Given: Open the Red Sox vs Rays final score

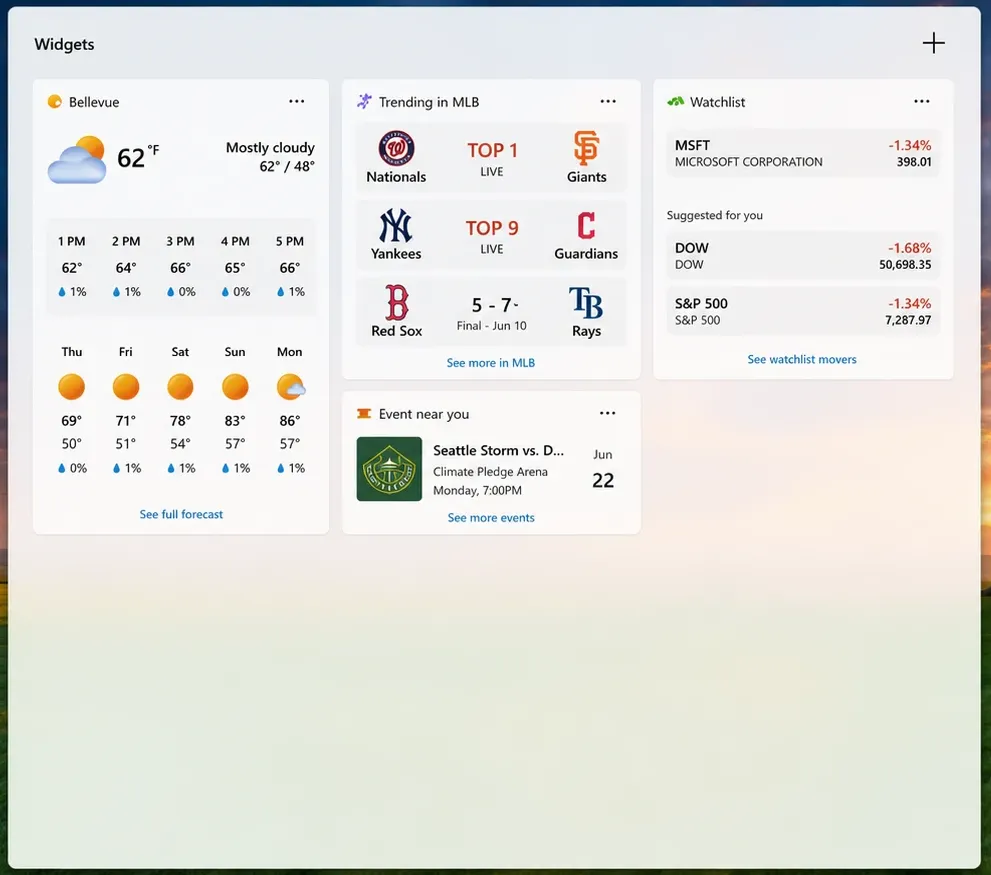Looking at the screenshot, I should coord(491,312).
